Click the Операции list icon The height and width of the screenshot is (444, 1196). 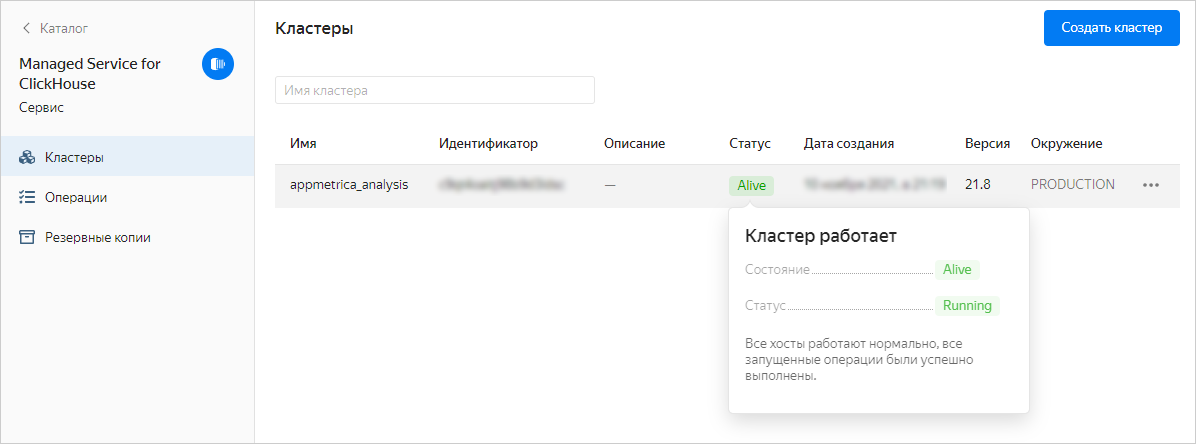tap(27, 197)
